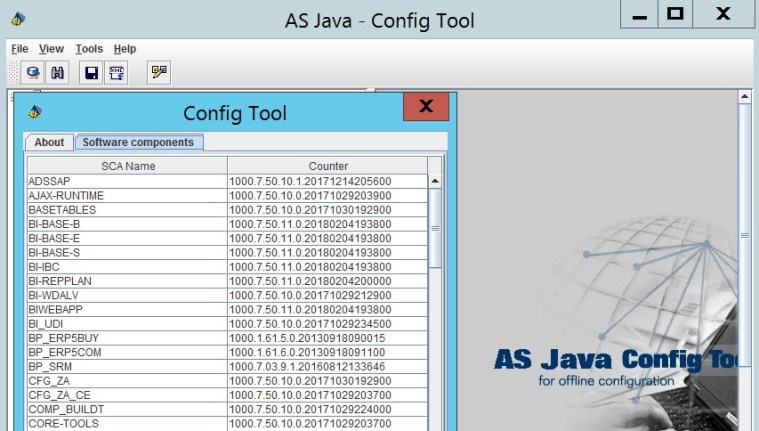The width and height of the screenshot is (759, 431).
Task: Select the BI-BASE-S row
Action: [x=227, y=252]
